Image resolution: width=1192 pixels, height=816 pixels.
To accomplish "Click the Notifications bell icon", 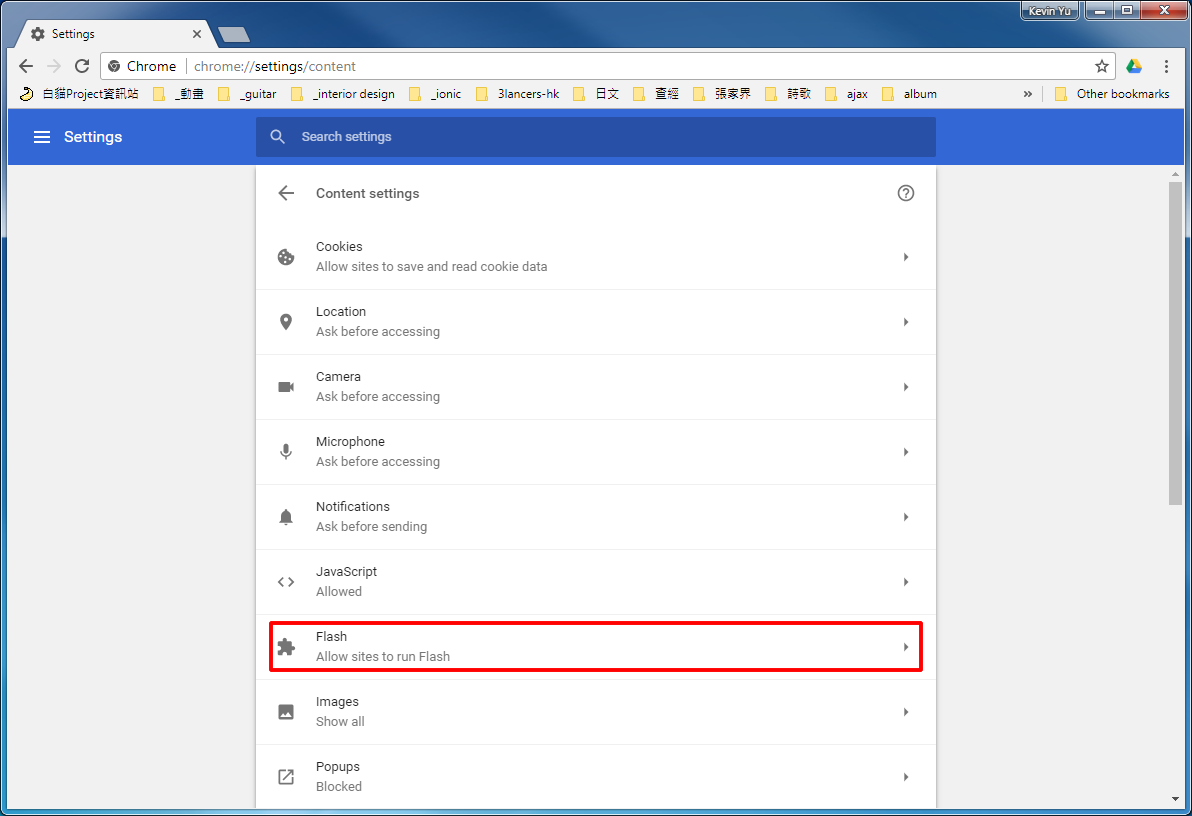I will click(x=286, y=517).
